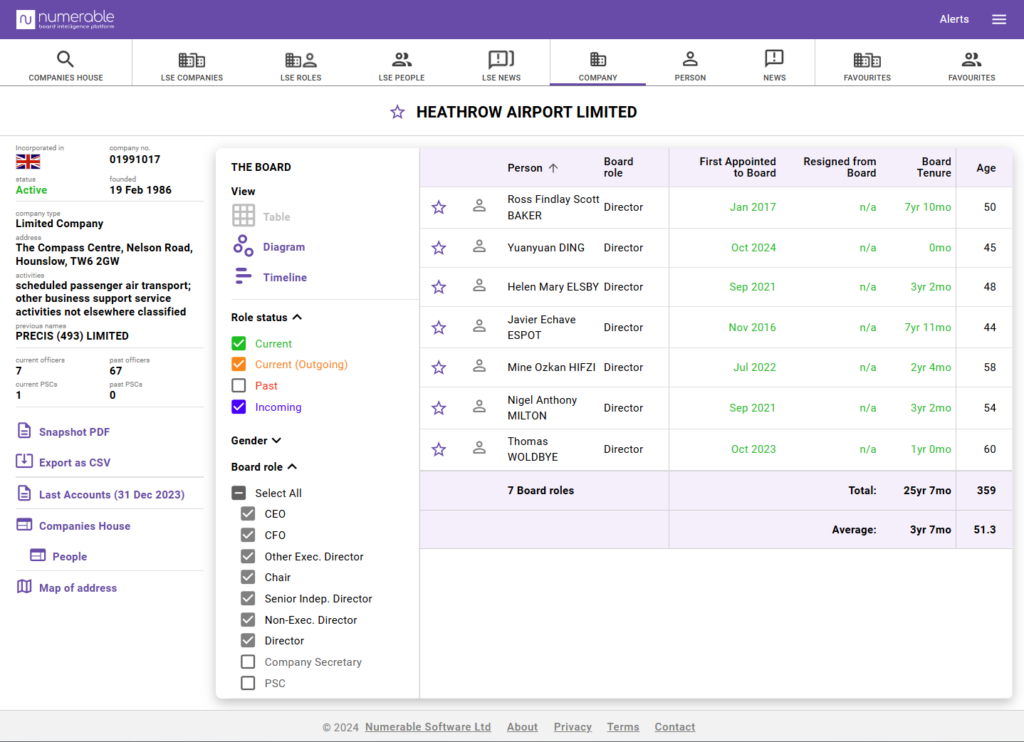The width and height of the screenshot is (1024, 742).
Task: Open person icon for Helen ELSBY
Action: coord(479,285)
